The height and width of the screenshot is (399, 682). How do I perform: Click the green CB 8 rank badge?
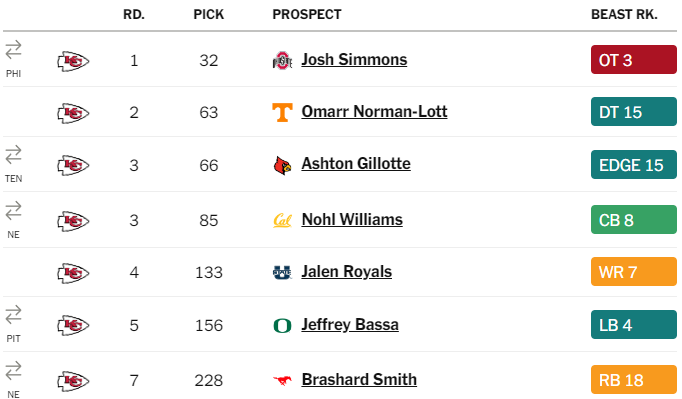(x=633, y=220)
